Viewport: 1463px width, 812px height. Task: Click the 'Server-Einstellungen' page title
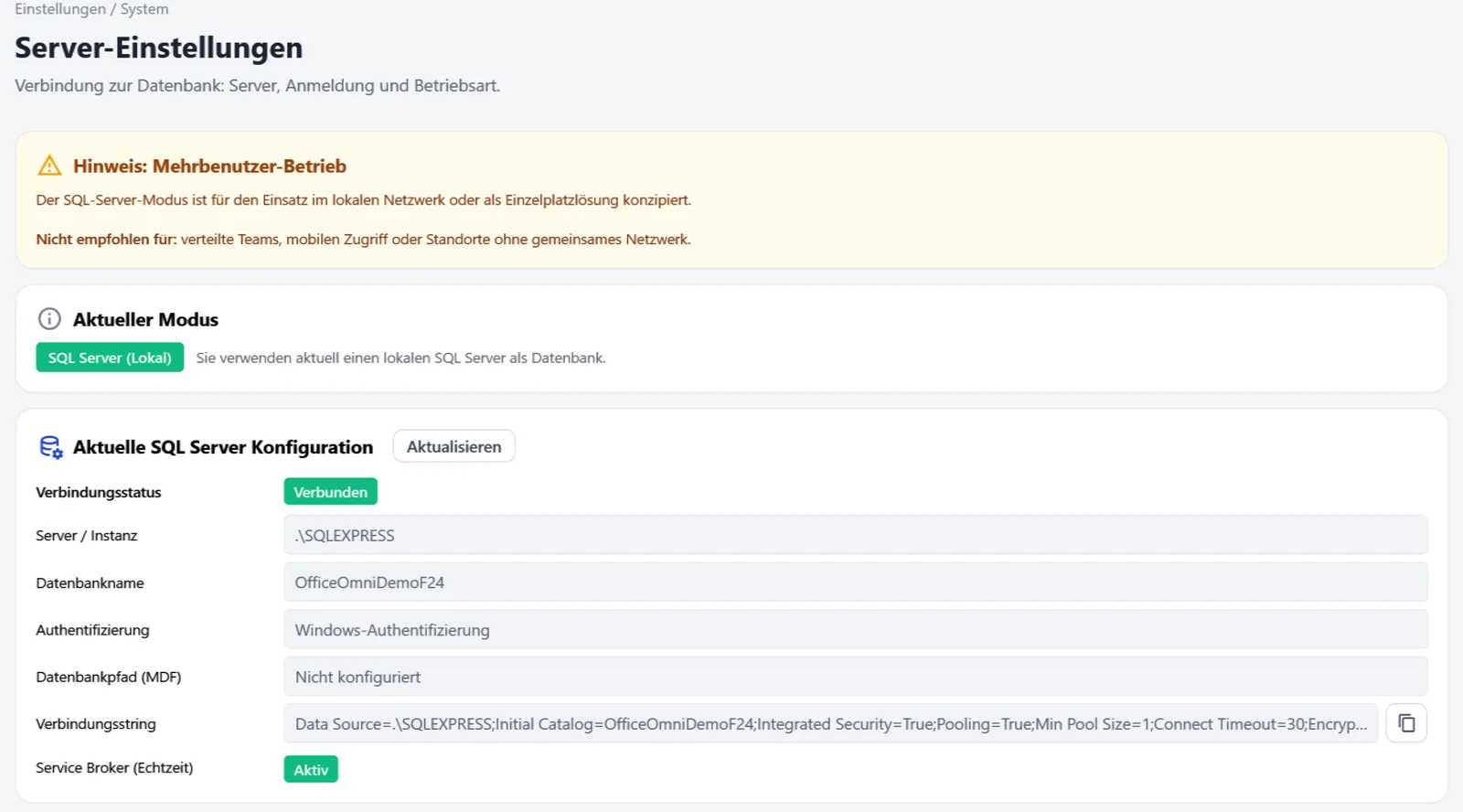158,48
